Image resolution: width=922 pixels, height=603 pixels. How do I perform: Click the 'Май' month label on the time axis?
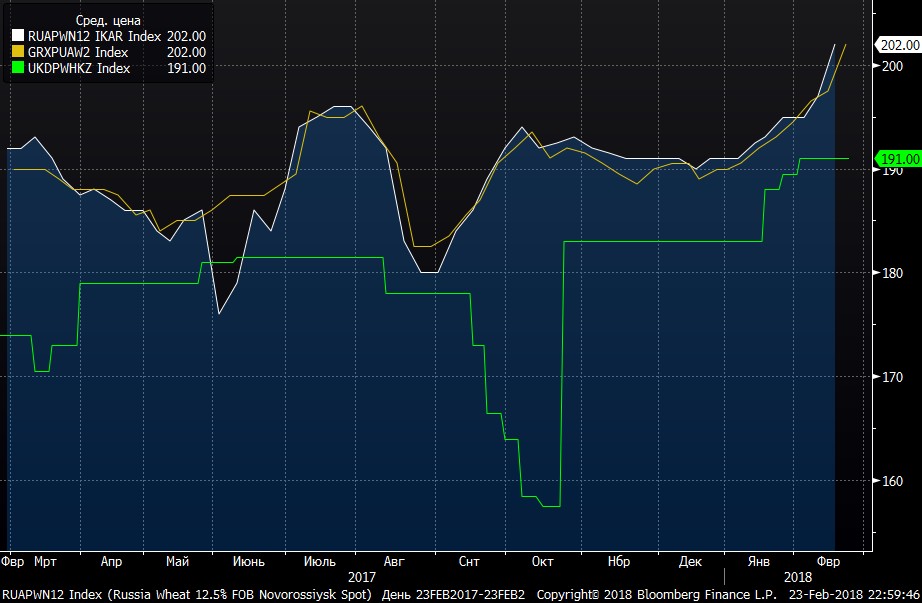click(x=178, y=561)
